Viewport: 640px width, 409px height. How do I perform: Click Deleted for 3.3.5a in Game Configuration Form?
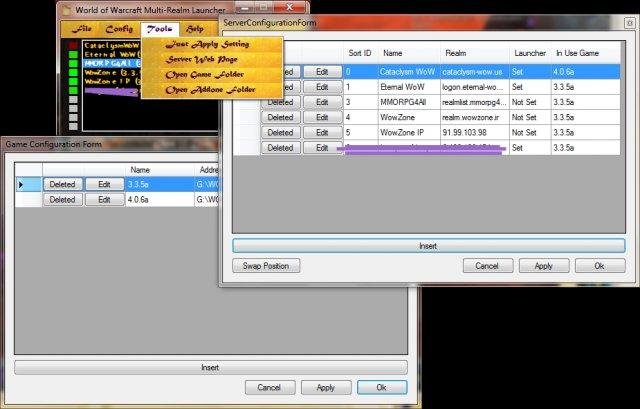coord(62,184)
